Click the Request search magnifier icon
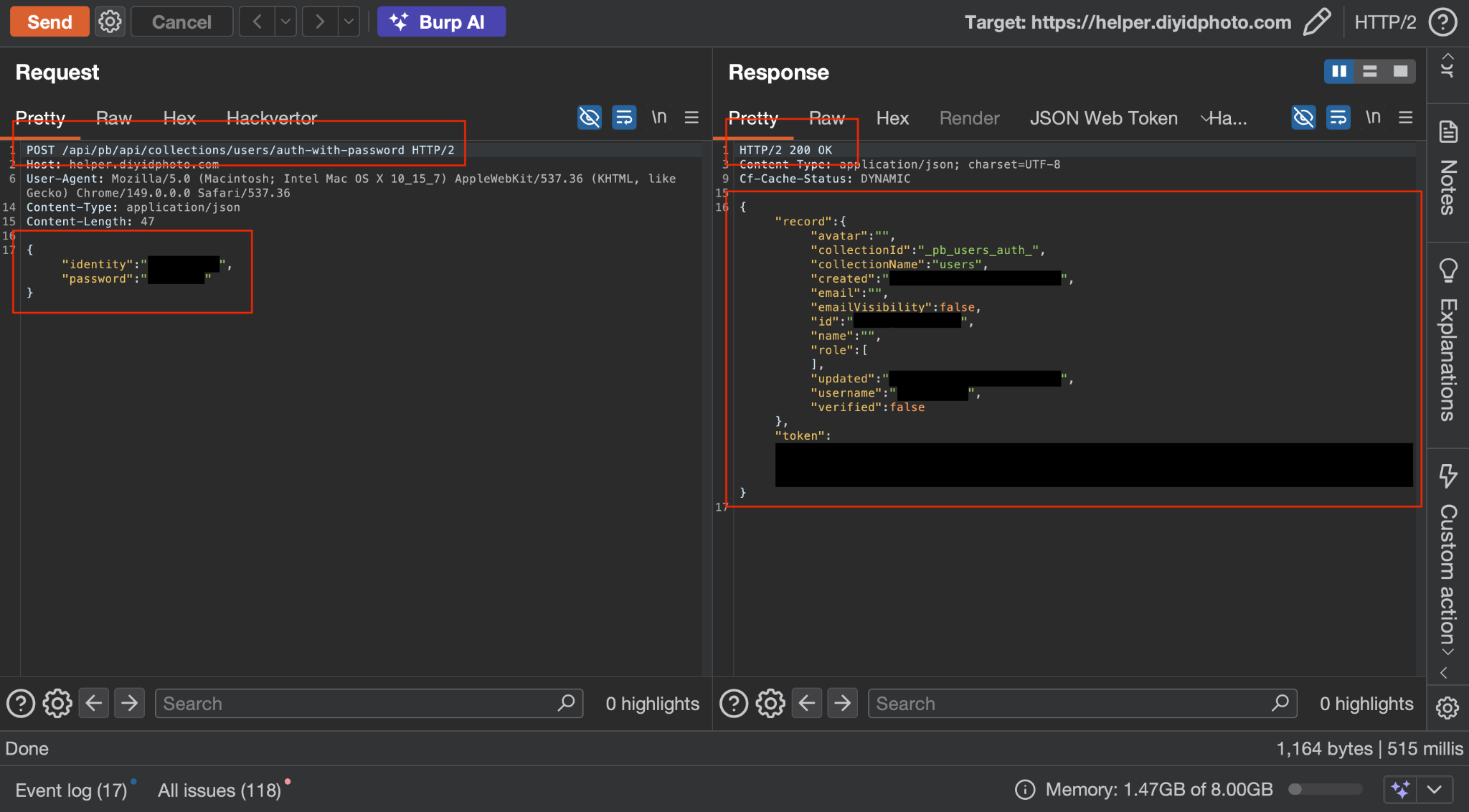 click(x=566, y=703)
